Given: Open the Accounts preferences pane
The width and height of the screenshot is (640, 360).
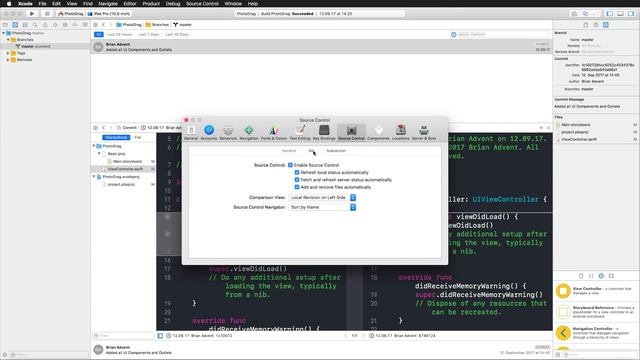Looking at the screenshot, I should tap(209, 133).
